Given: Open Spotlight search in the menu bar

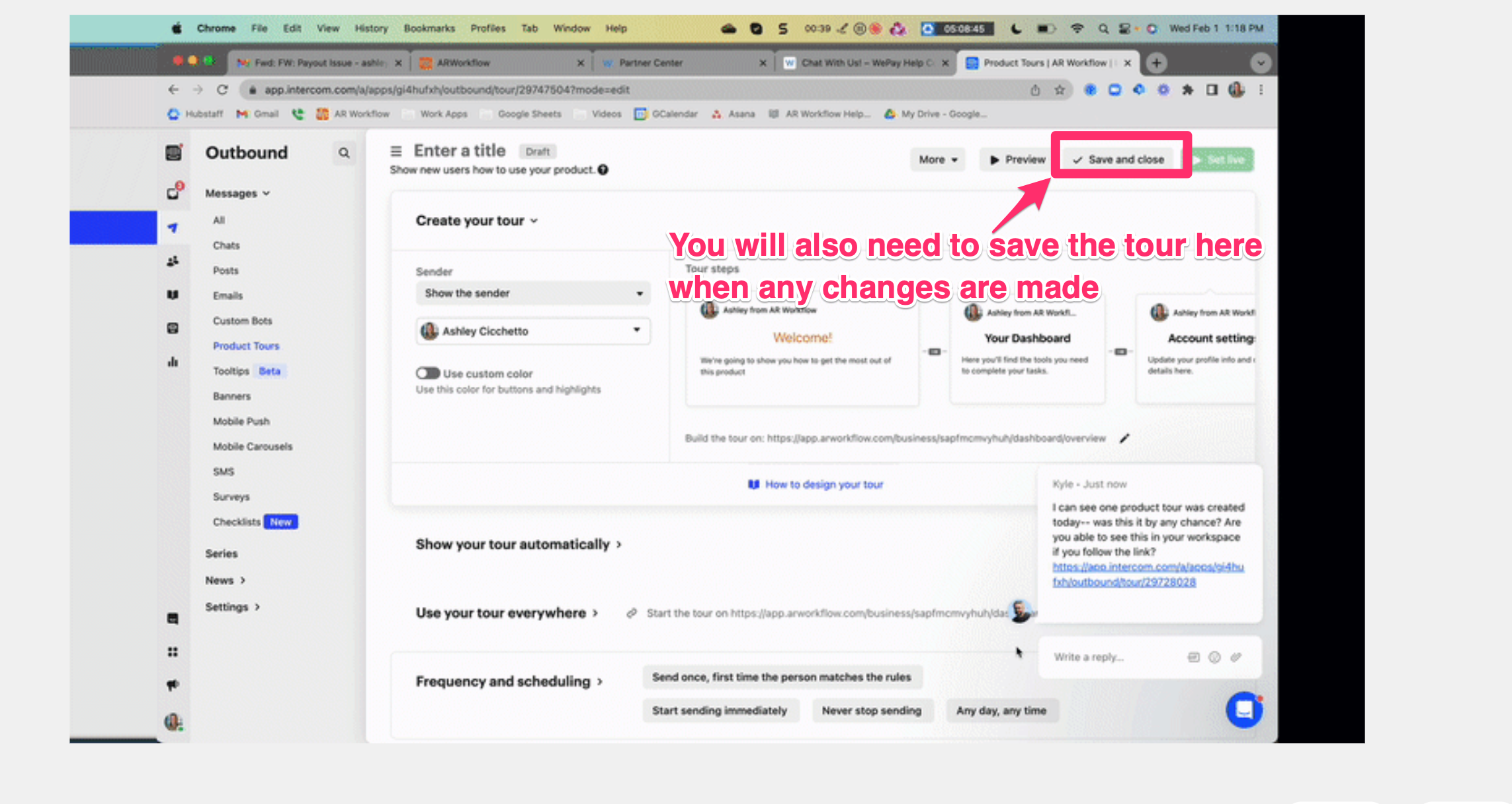Looking at the screenshot, I should [x=1103, y=28].
